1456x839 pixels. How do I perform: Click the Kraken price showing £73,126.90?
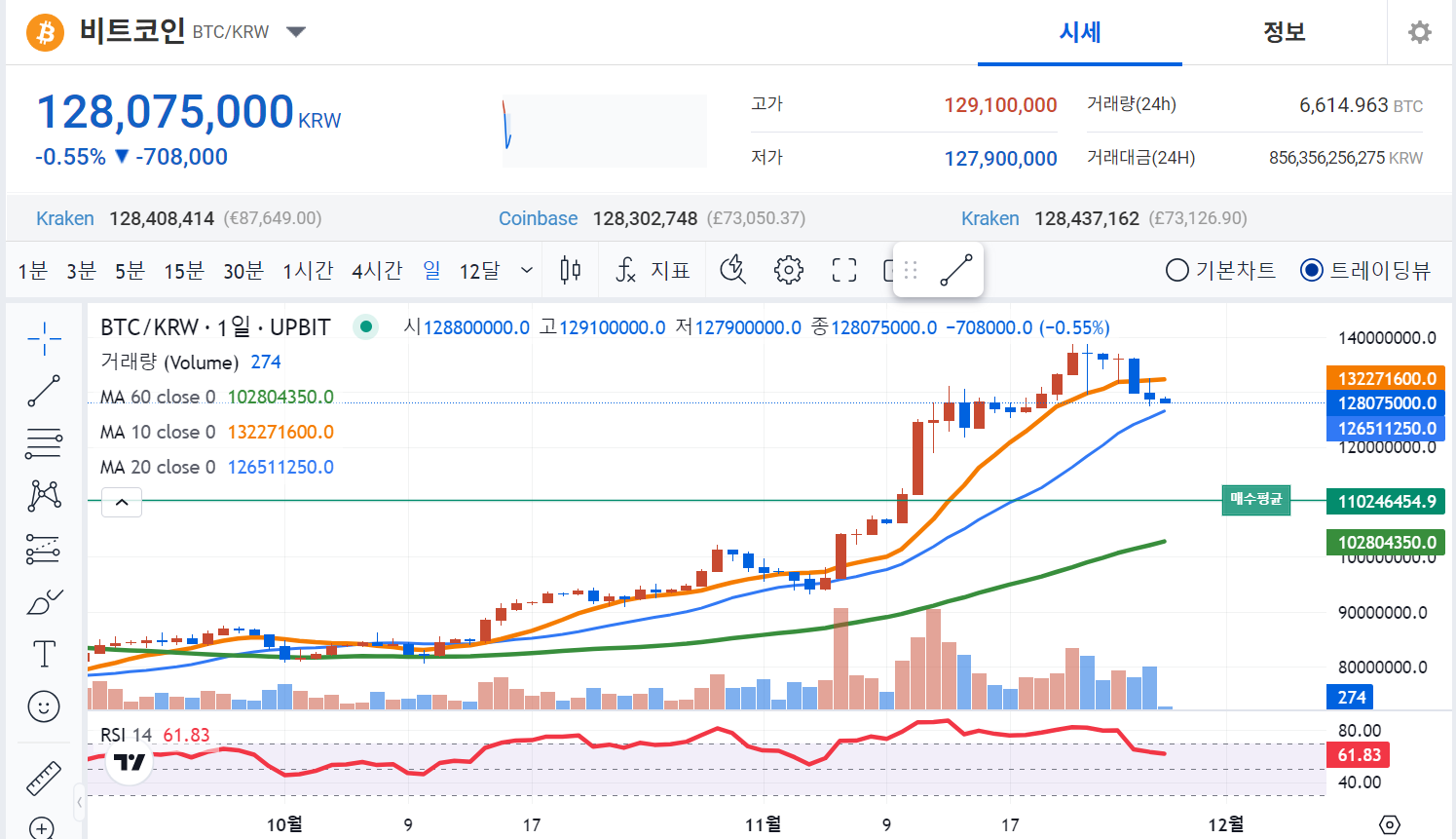[1103, 218]
